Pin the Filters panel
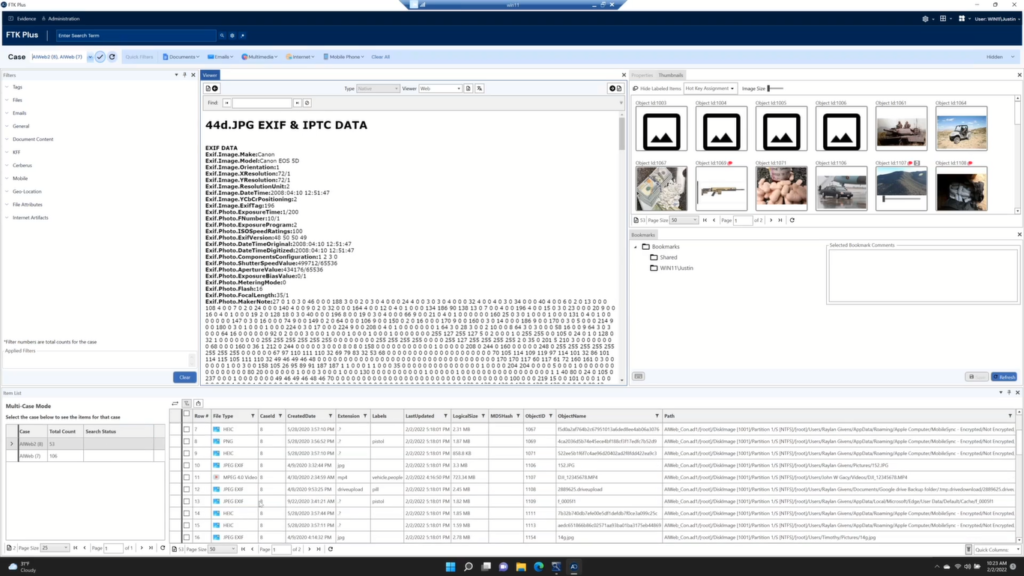The image size is (1024, 576). click(185, 75)
